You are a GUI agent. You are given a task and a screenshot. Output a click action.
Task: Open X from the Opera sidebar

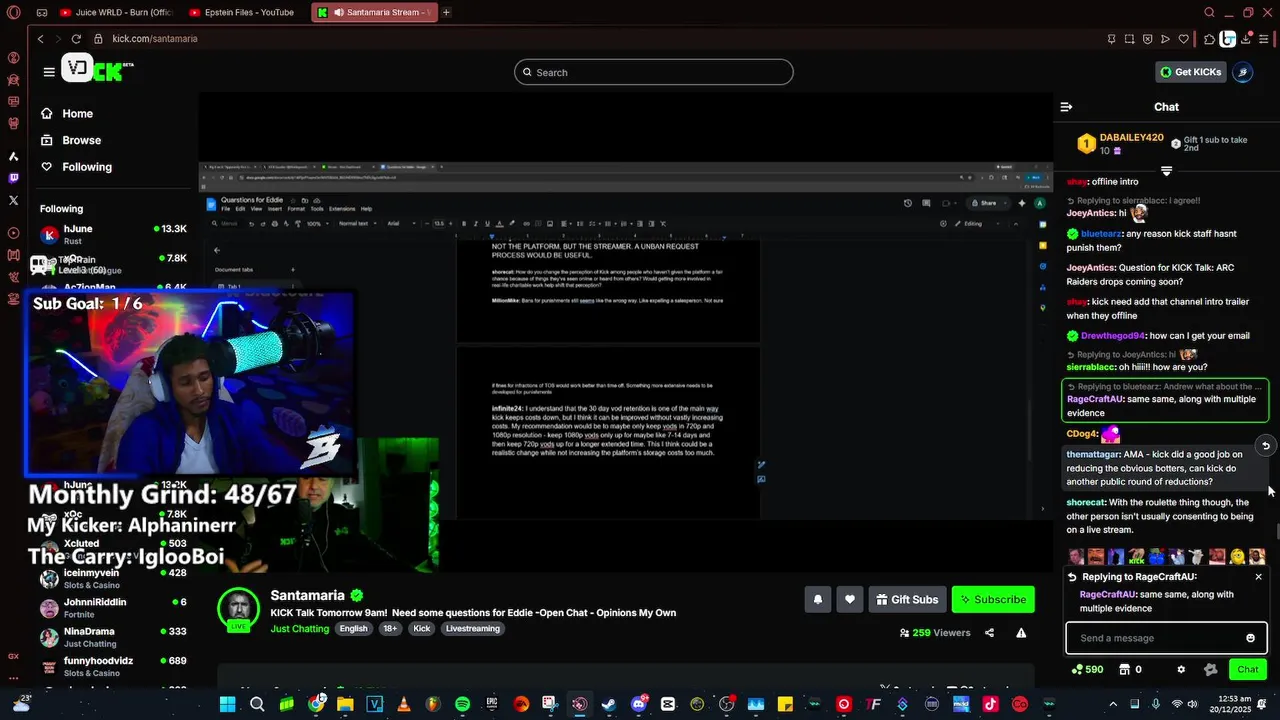pos(13,200)
